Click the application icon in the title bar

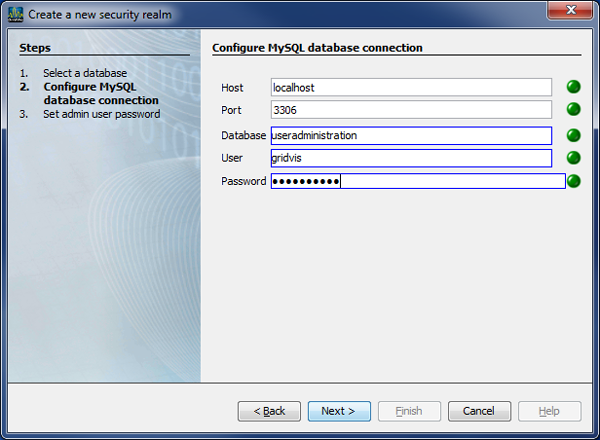16,15
